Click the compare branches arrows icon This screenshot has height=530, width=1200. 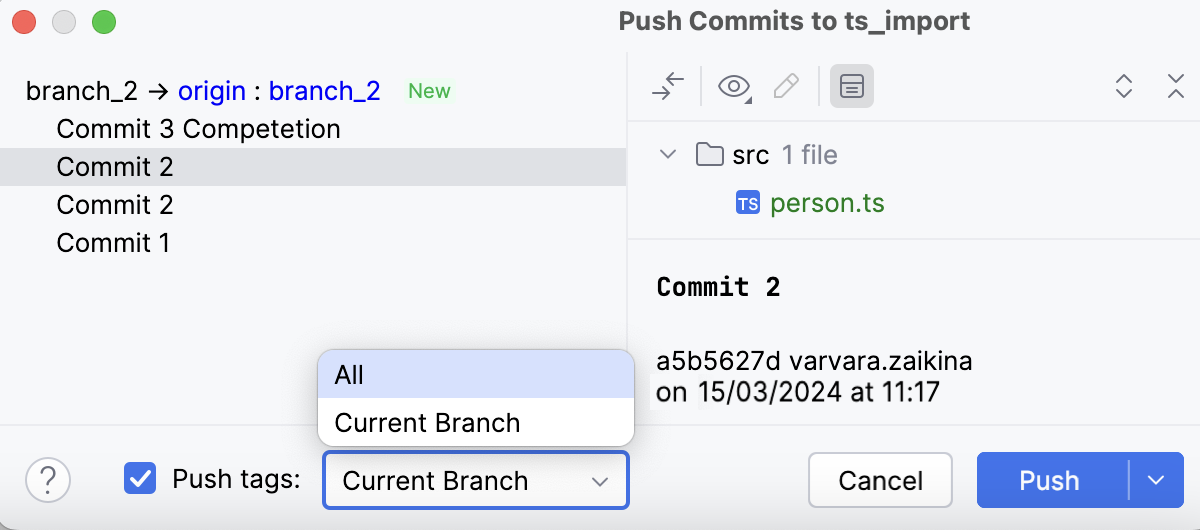pyautogui.click(x=667, y=87)
